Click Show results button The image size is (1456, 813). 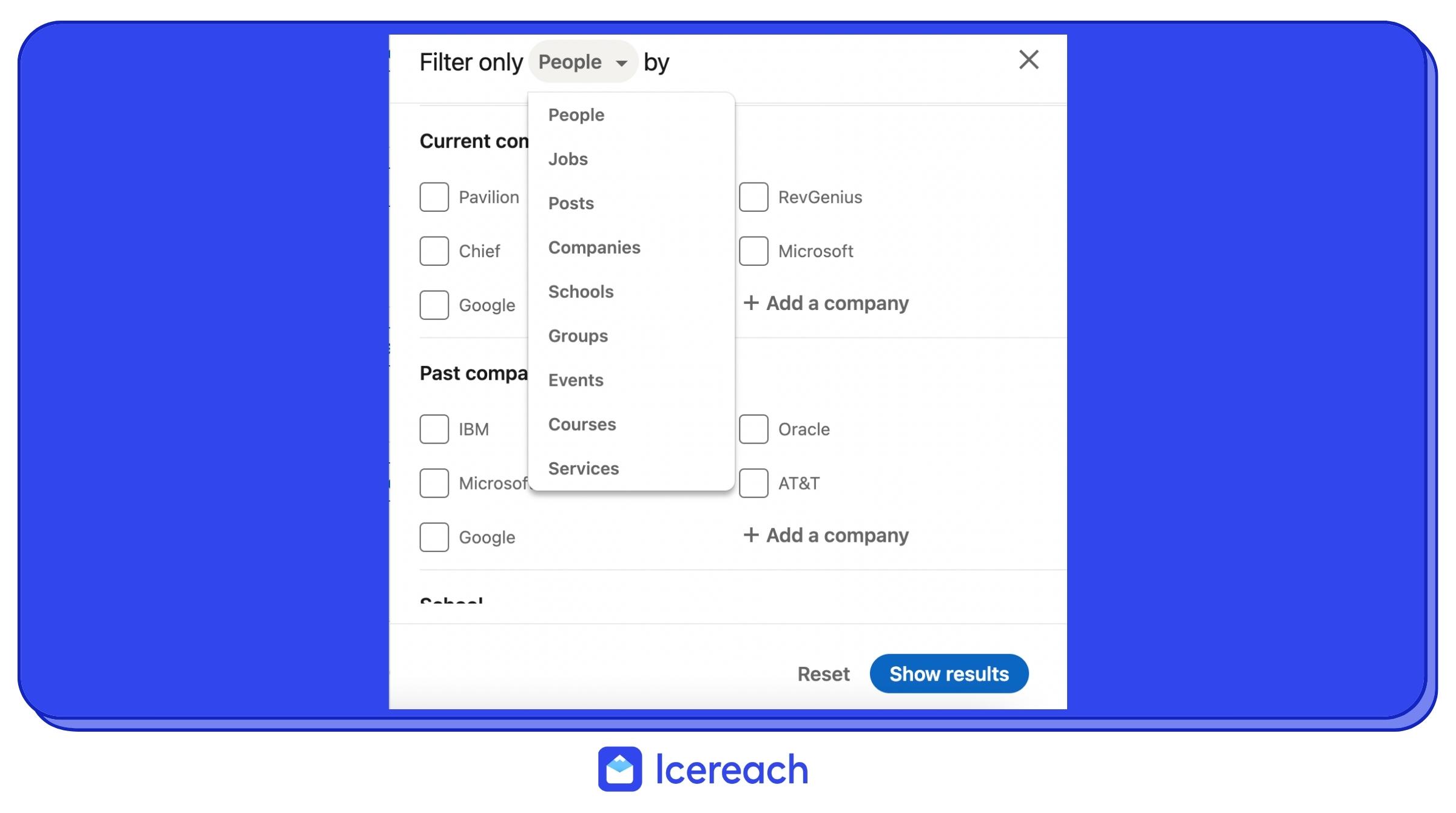click(949, 674)
